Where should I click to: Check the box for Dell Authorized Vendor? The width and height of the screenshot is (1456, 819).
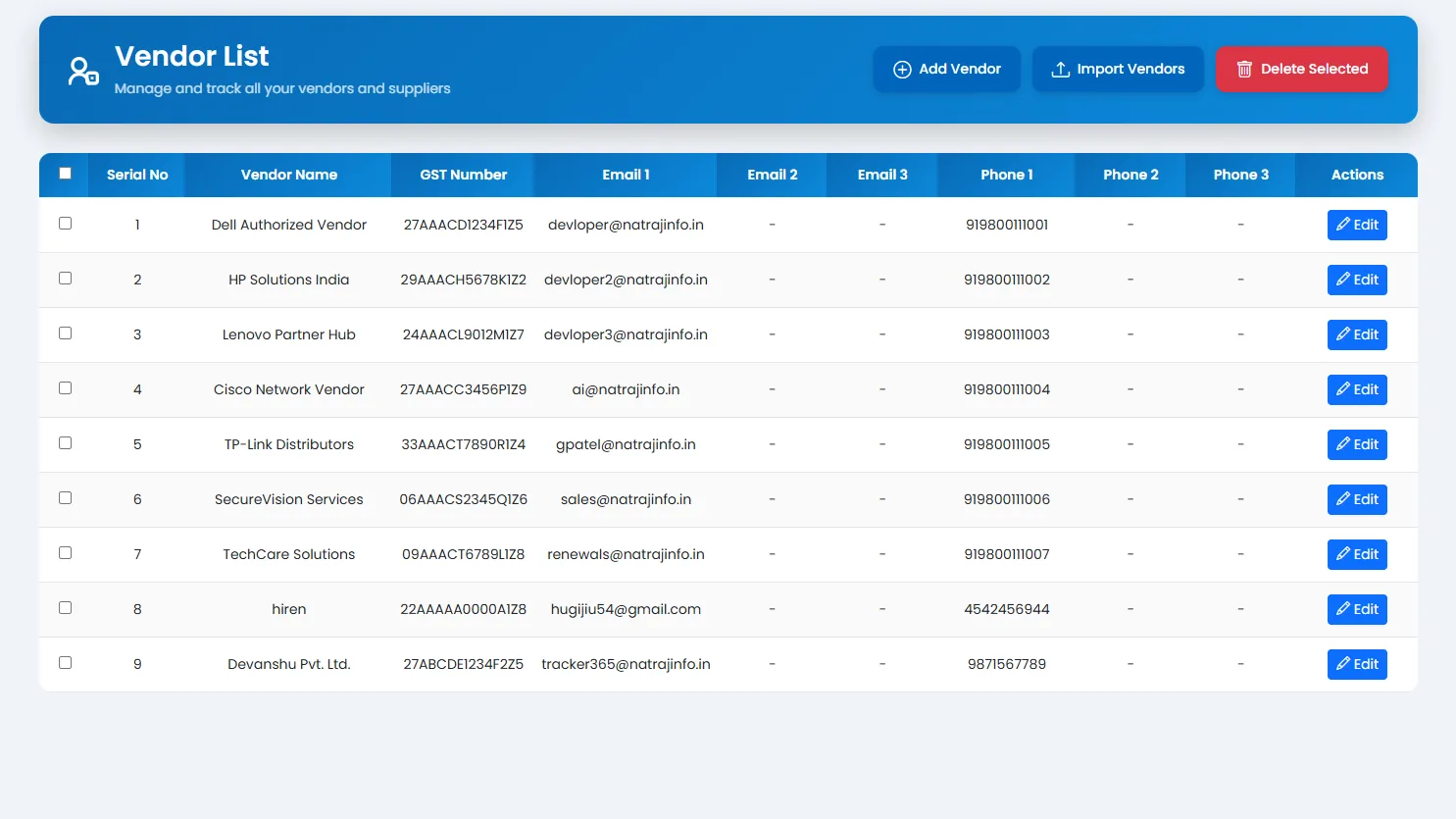coord(65,224)
